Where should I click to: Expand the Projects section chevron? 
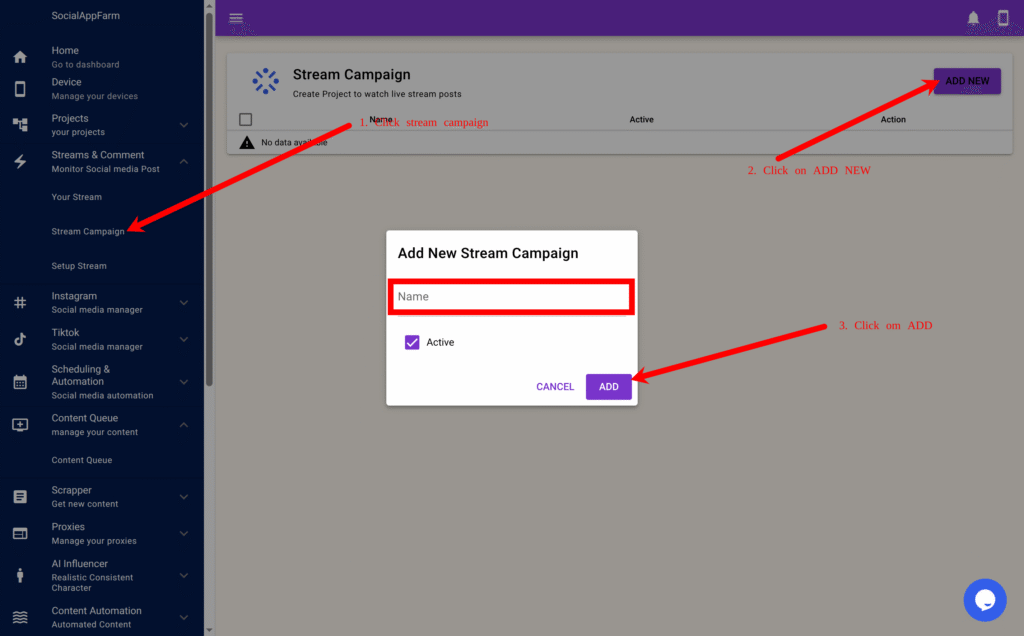(x=184, y=125)
